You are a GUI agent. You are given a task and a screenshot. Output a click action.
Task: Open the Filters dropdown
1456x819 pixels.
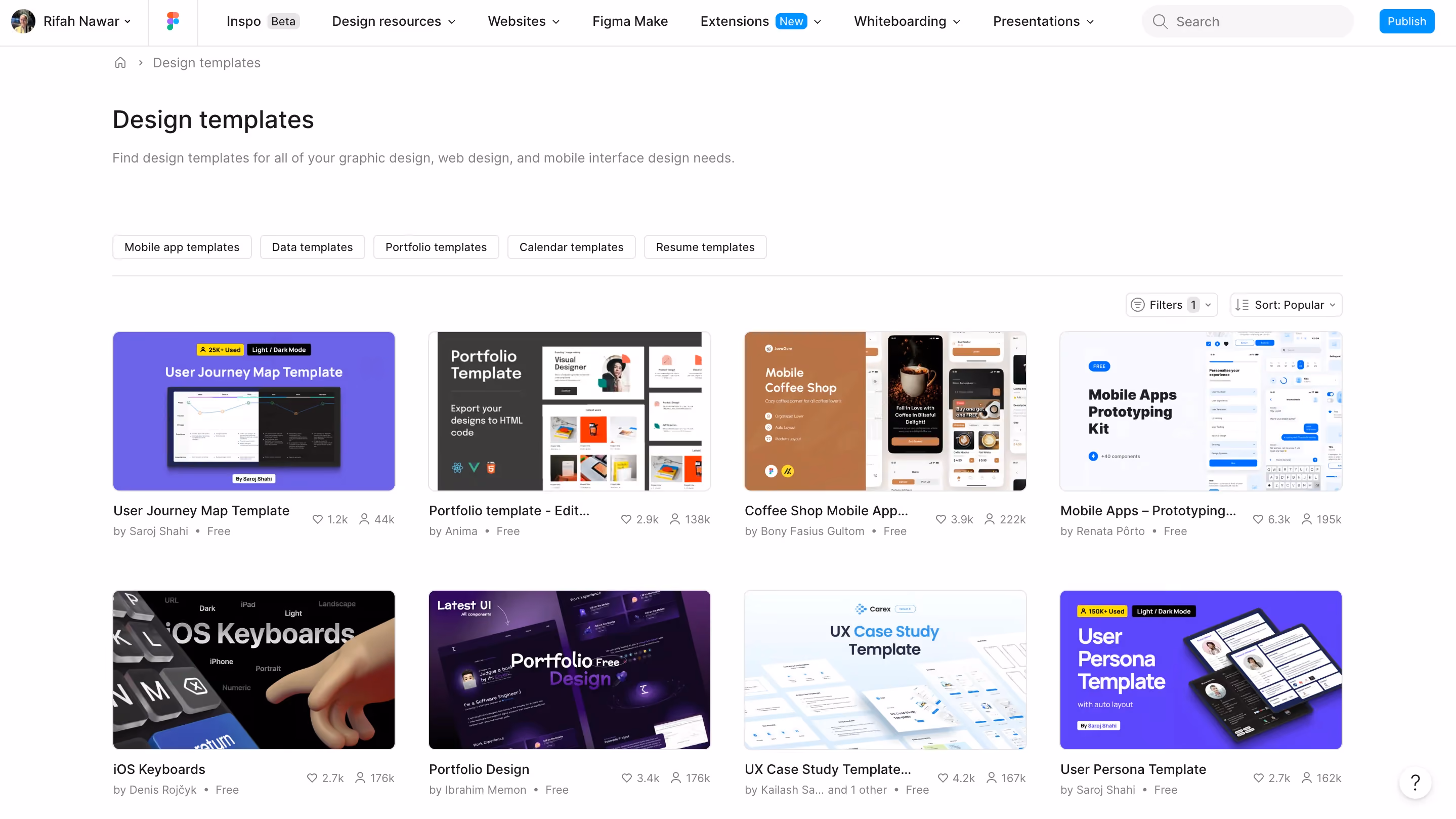coord(1171,305)
